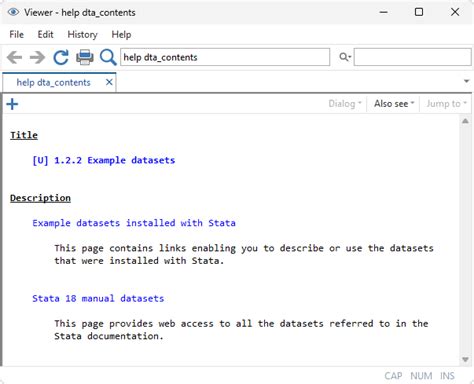The height and width of the screenshot is (384, 474).
Task: Click text 'Stata documentation.'
Action: coord(109,336)
